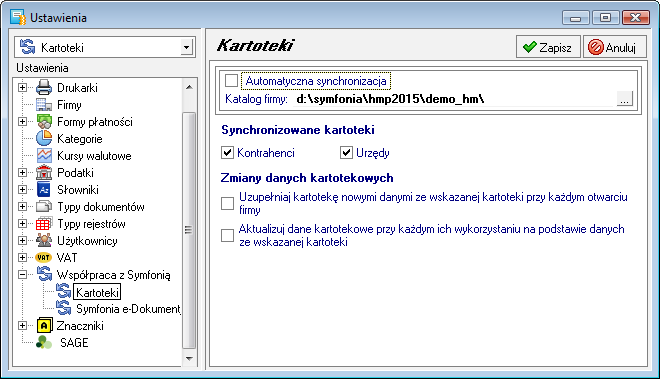Image resolution: width=660 pixels, height=379 pixels.
Task: Click the Słowniki dictionary icon
Action: tap(44, 190)
